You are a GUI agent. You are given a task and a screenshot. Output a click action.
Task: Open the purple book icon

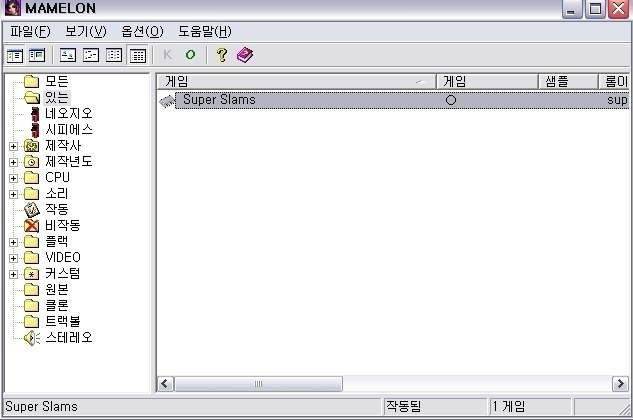pos(245,55)
